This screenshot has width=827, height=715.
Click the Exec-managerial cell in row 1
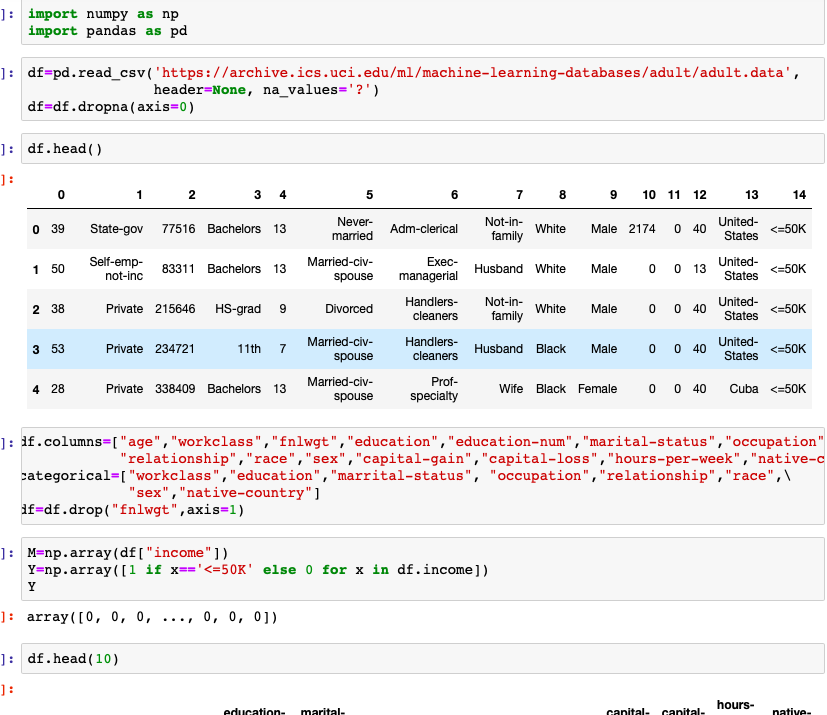click(428, 269)
